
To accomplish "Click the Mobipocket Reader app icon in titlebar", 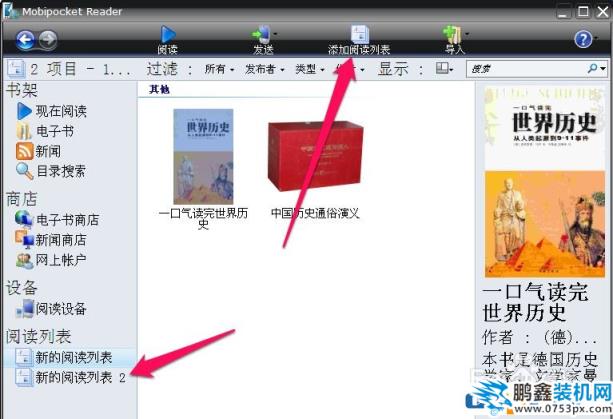I will click(10, 11).
